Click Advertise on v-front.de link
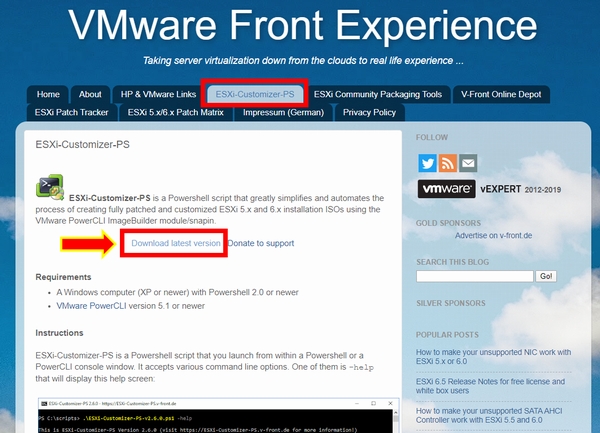Viewport: 600px width, 433px height. [x=494, y=236]
